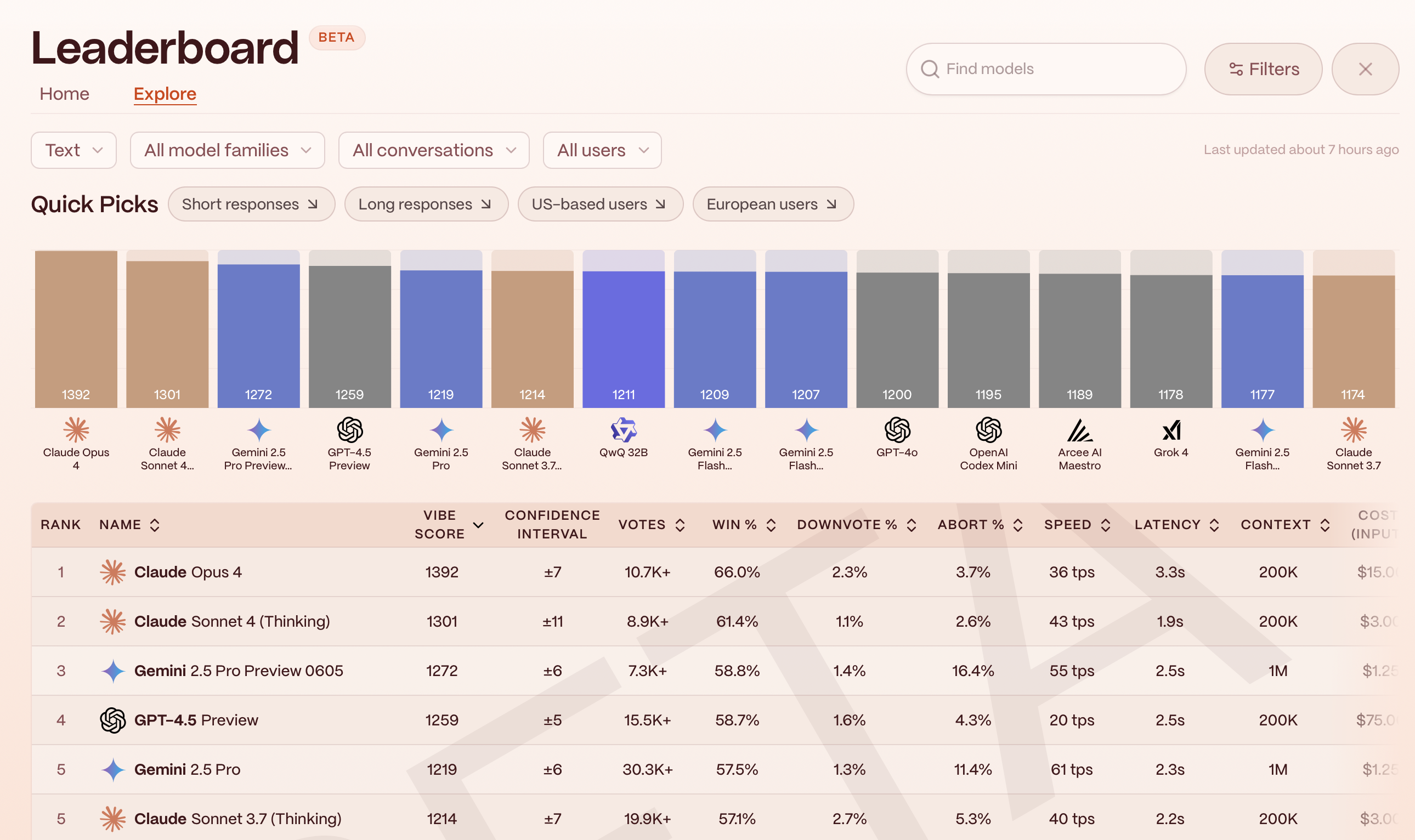The height and width of the screenshot is (840, 1415).
Task: Click the Claude Sonnet 3.7 logo below the 1174 bar
Action: click(1354, 430)
